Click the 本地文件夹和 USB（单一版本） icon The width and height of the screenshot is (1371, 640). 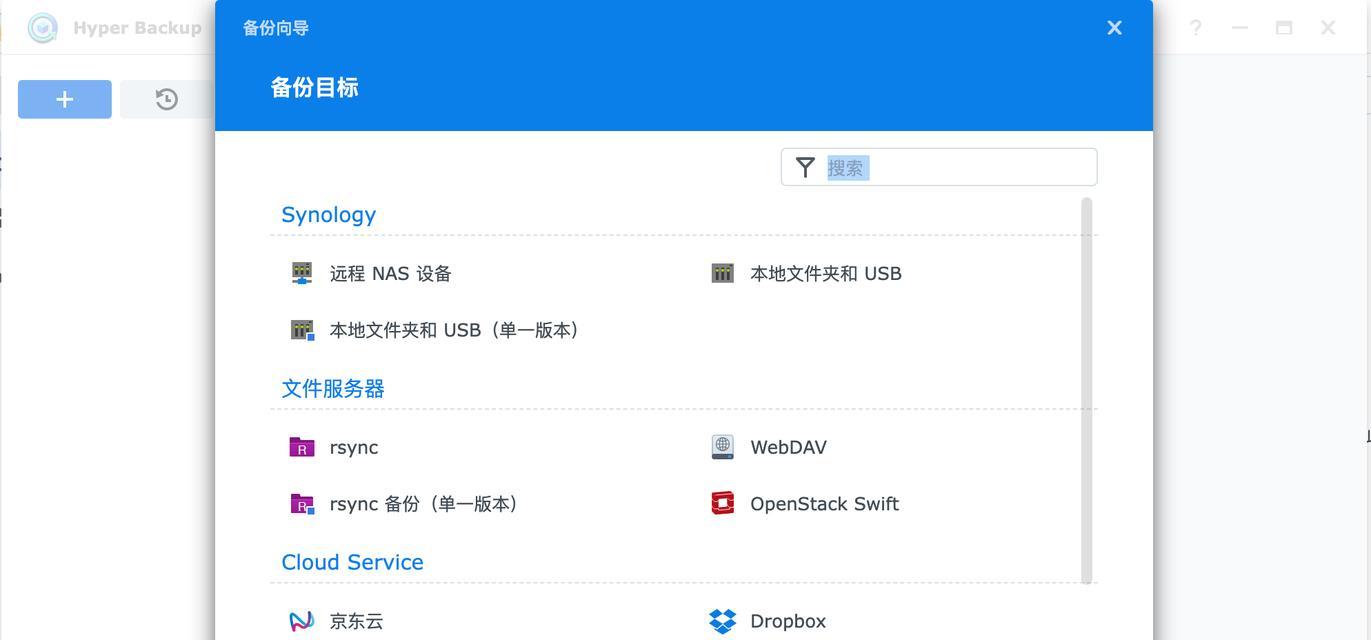coord(302,330)
